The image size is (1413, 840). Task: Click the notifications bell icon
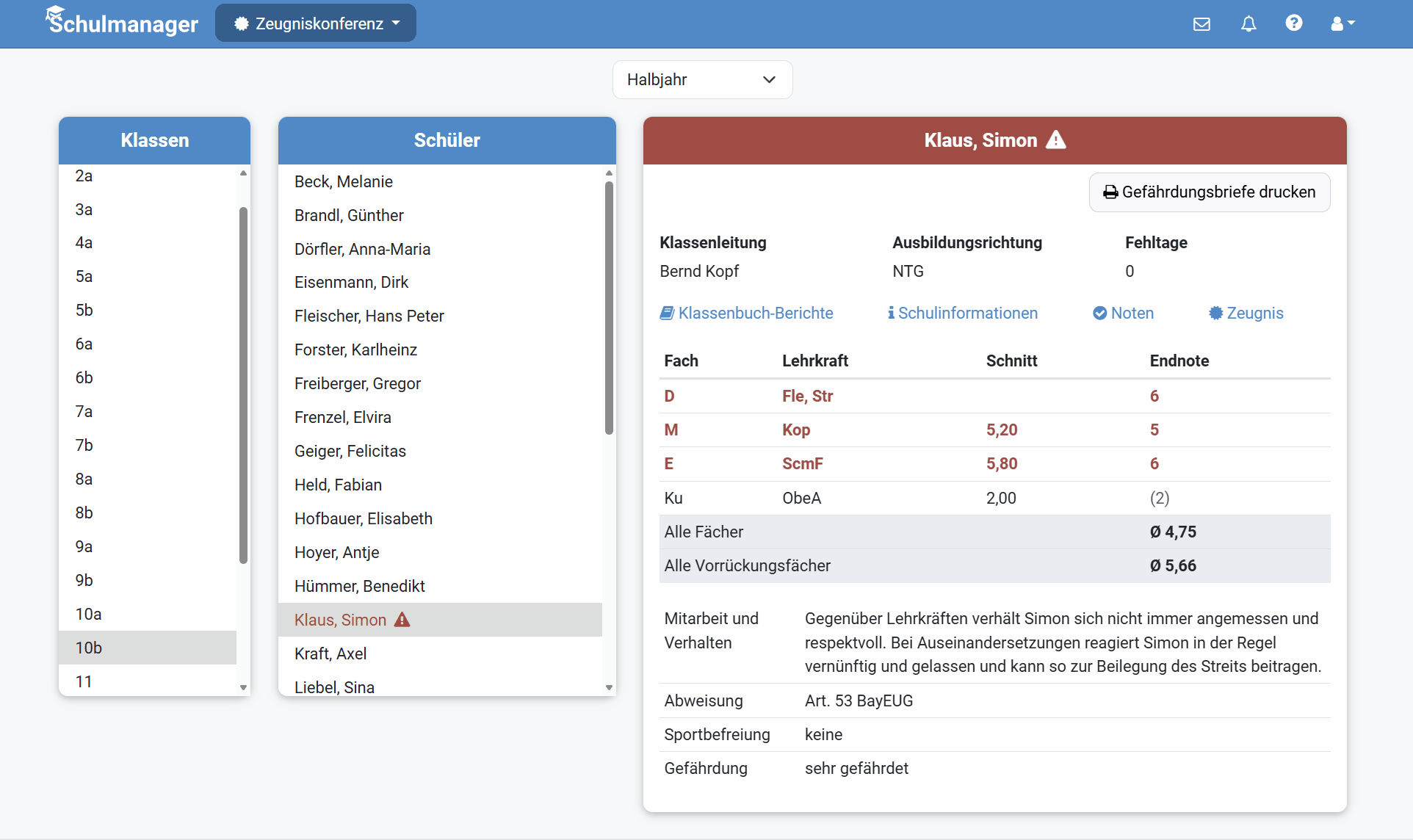(x=1248, y=23)
